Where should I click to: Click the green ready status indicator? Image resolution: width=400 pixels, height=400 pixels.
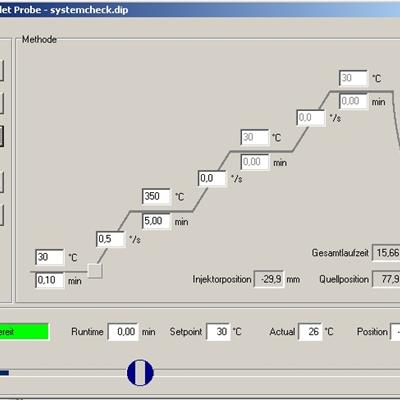click(24, 332)
